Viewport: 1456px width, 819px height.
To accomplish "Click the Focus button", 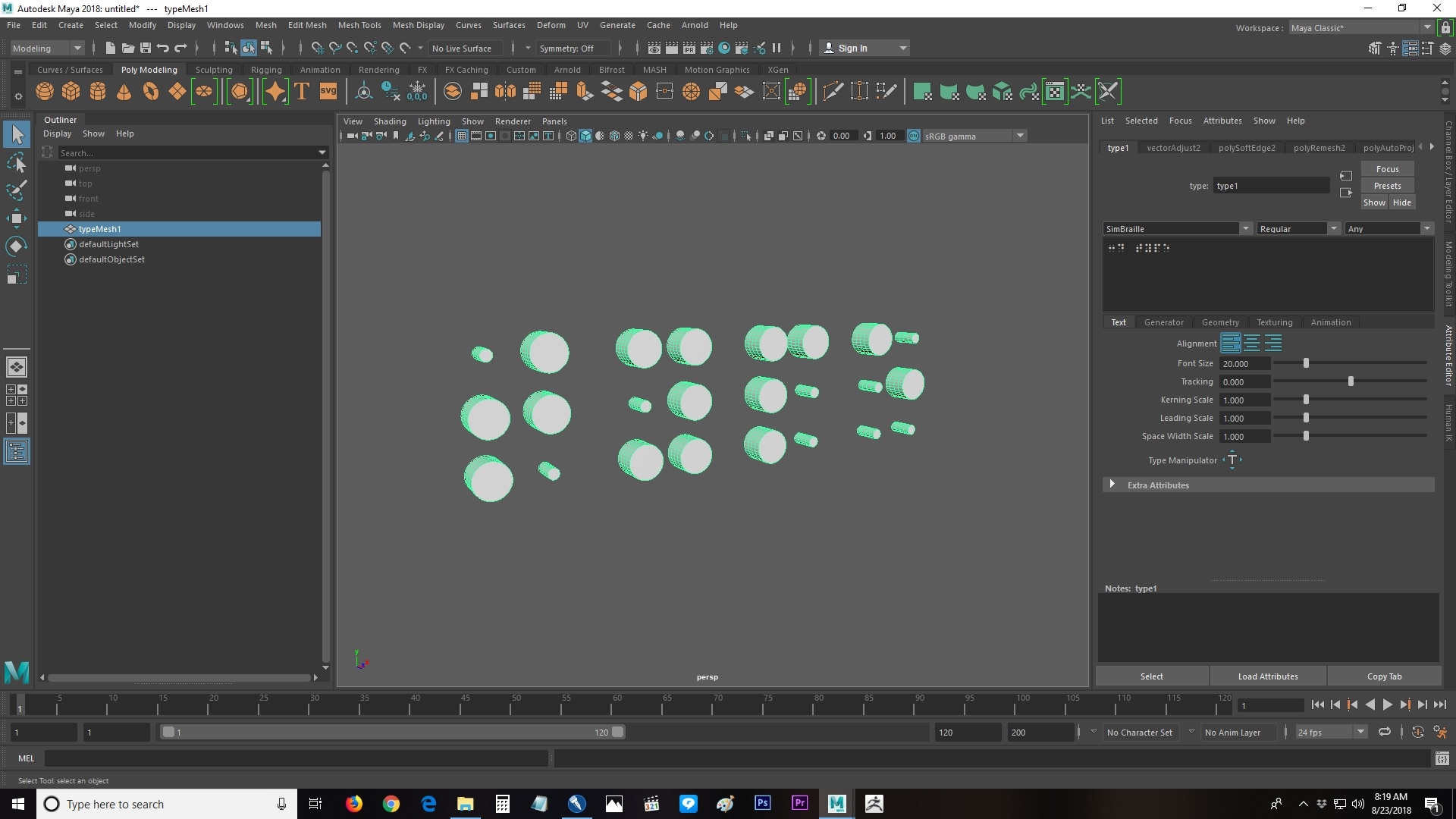I will [1387, 168].
